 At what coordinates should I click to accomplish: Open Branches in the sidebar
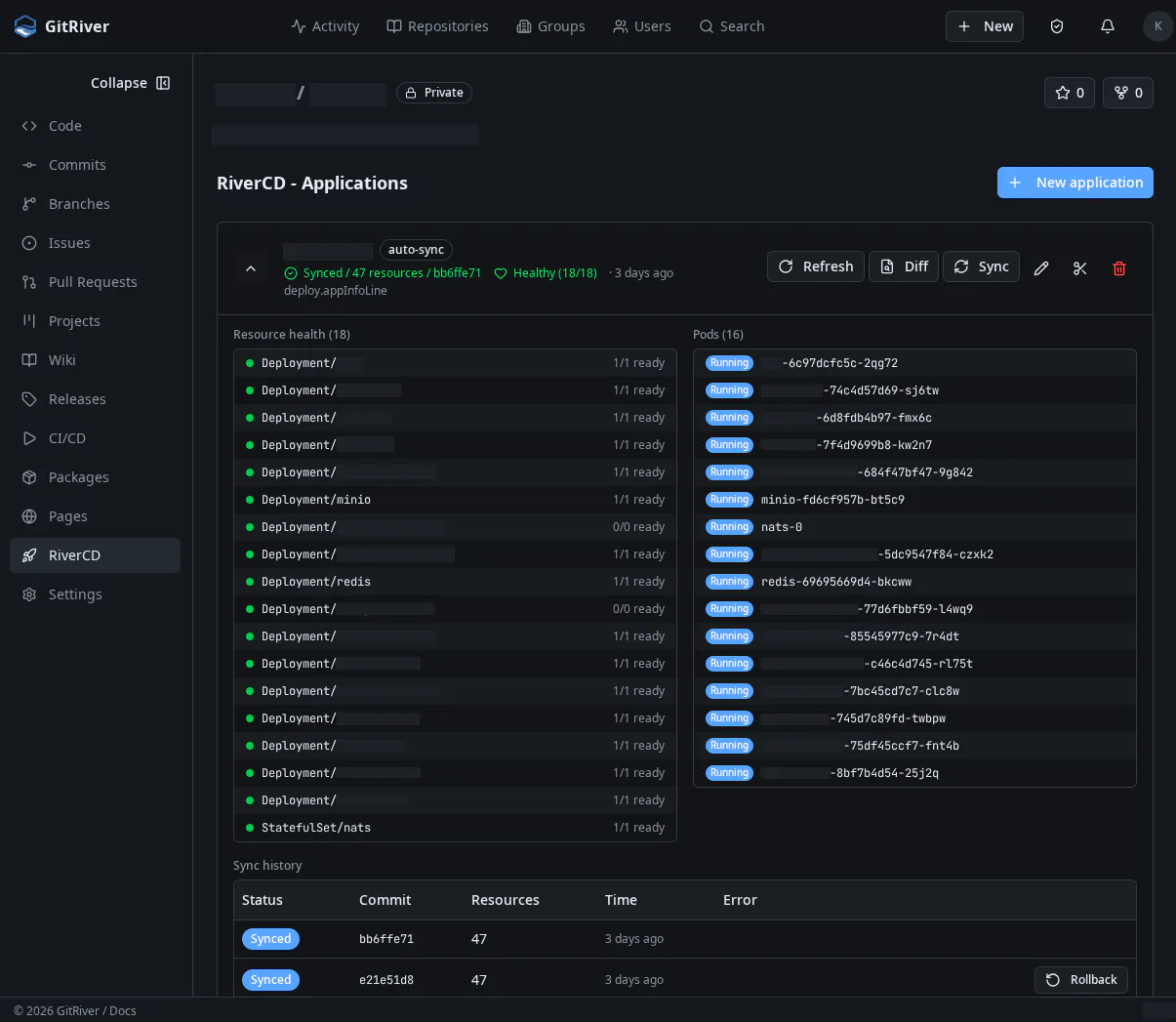[95, 204]
